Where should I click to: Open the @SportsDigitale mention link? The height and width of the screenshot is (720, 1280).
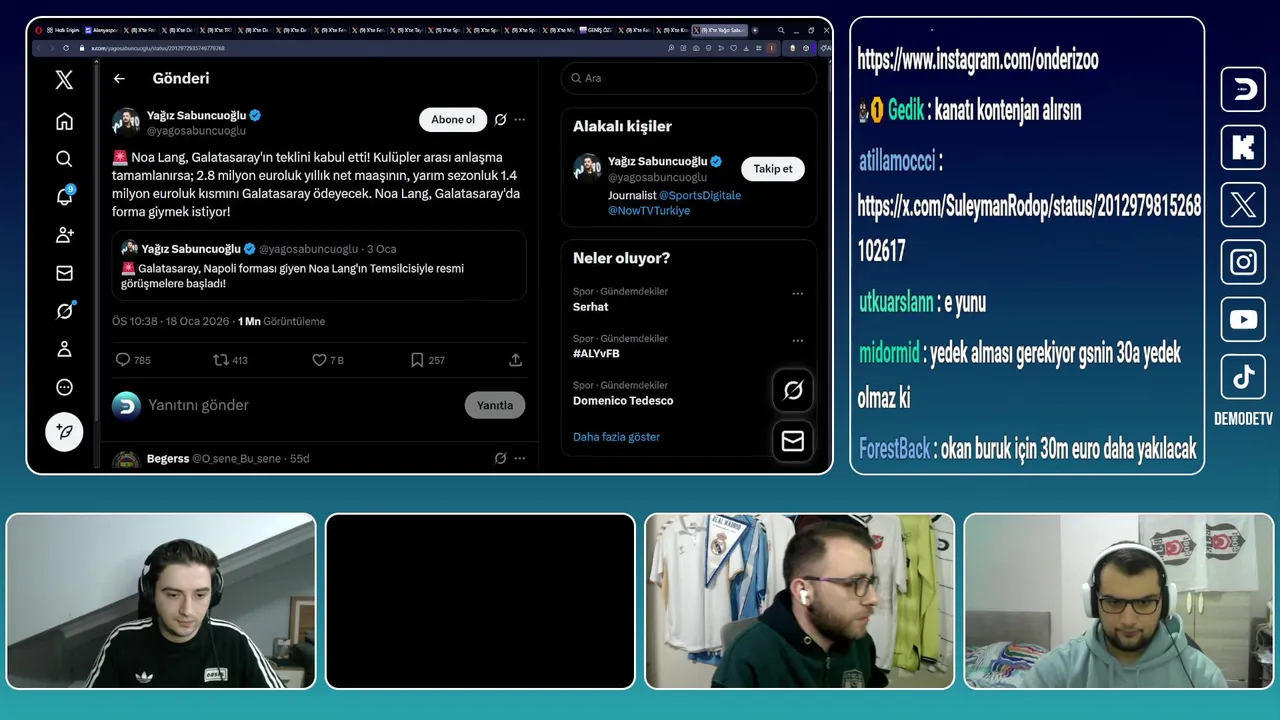click(x=700, y=196)
